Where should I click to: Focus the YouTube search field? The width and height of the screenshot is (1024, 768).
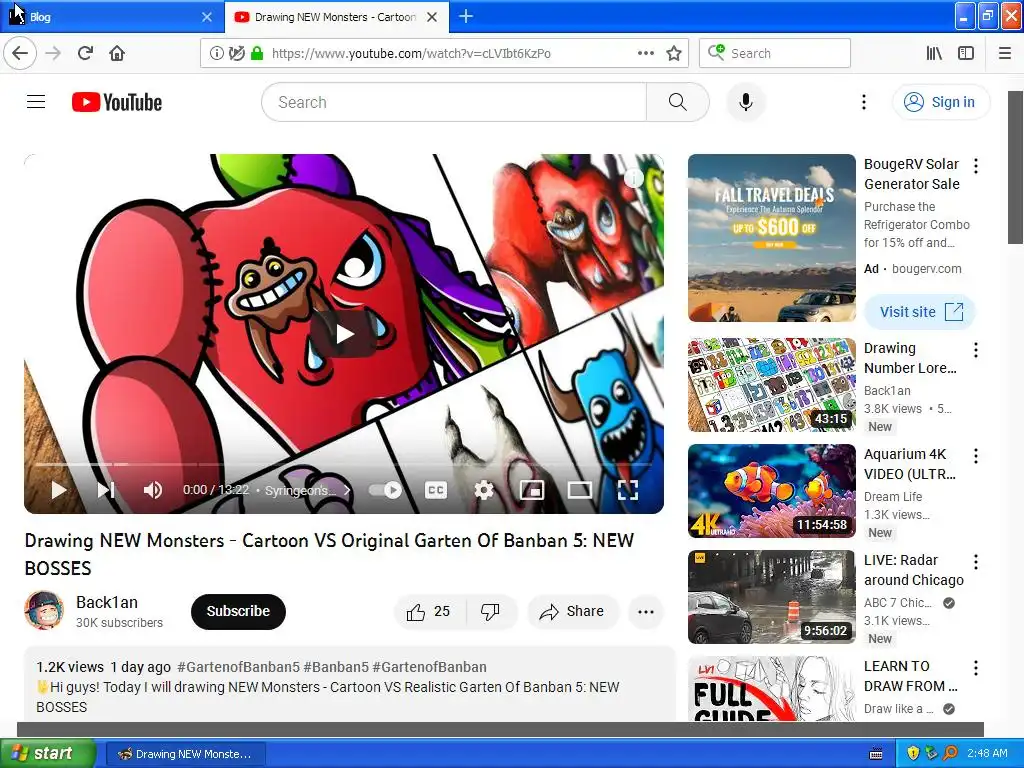click(454, 102)
